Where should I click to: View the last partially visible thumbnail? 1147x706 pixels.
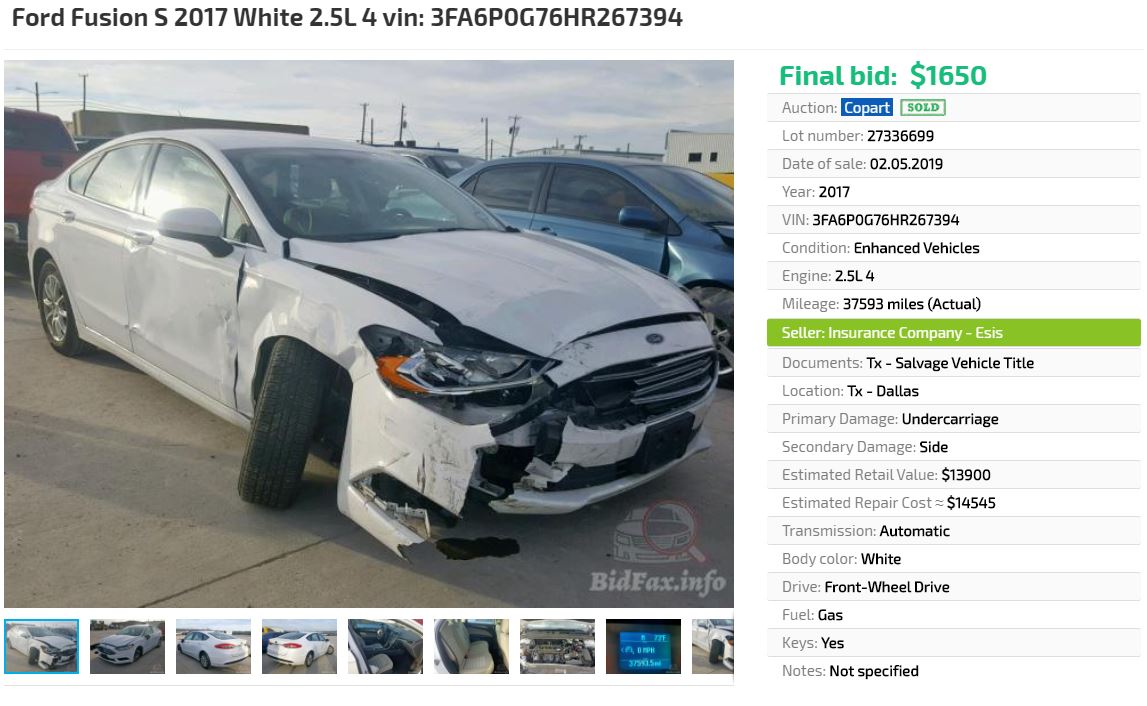[713, 646]
